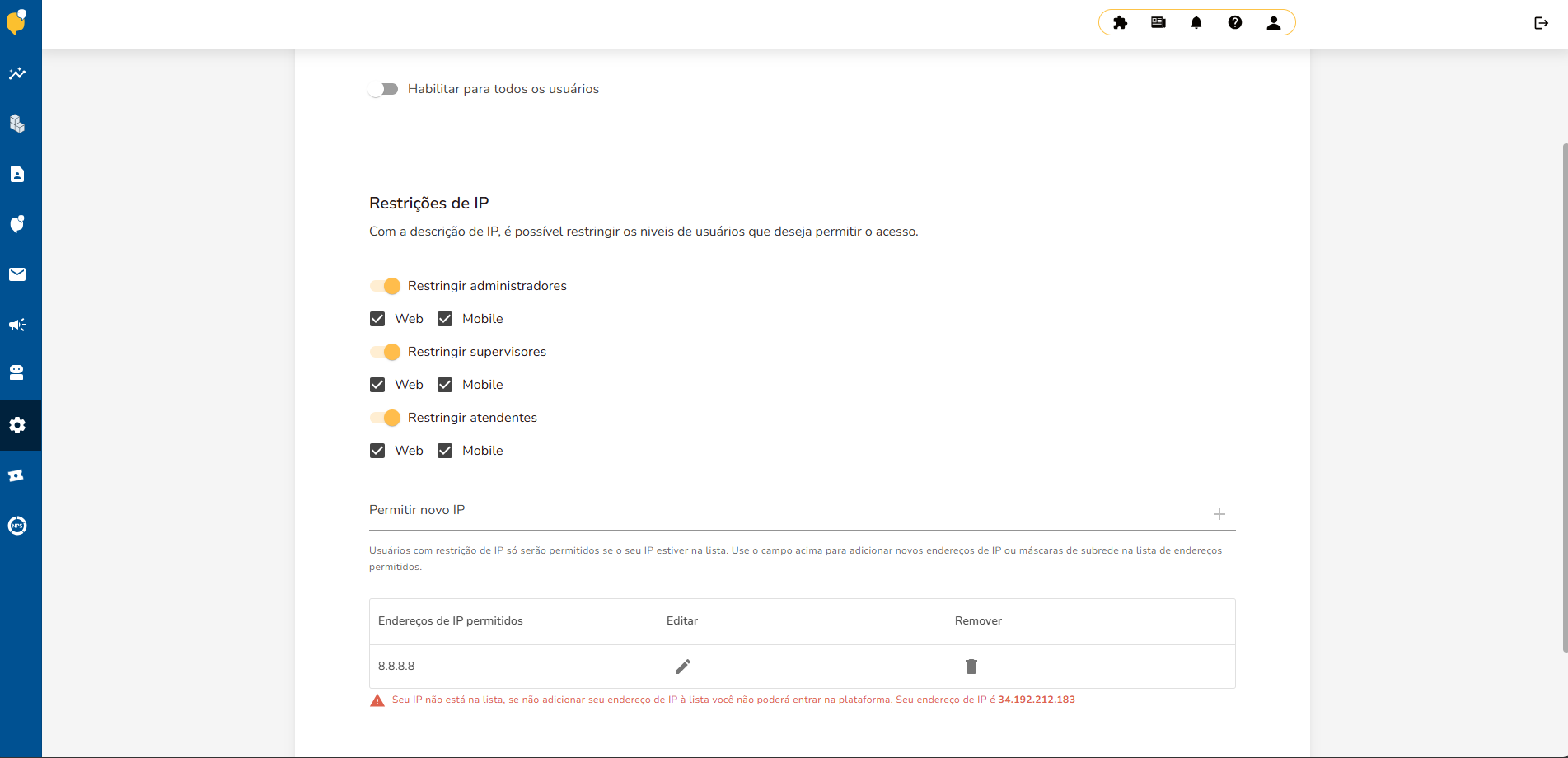Toggle Restringir administradores switch
The width and height of the screenshot is (1568, 758).
click(x=385, y=286)
